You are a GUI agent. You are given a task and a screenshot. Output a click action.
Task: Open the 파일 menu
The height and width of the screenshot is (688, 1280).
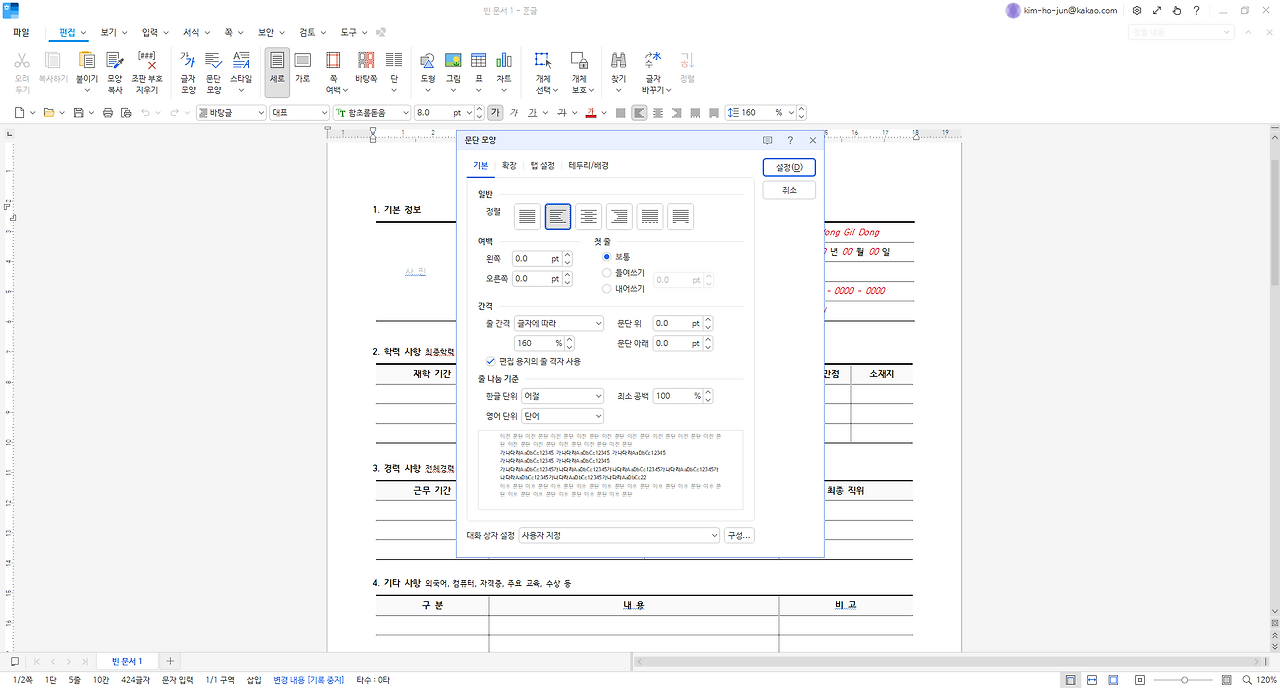coord(21,33)
